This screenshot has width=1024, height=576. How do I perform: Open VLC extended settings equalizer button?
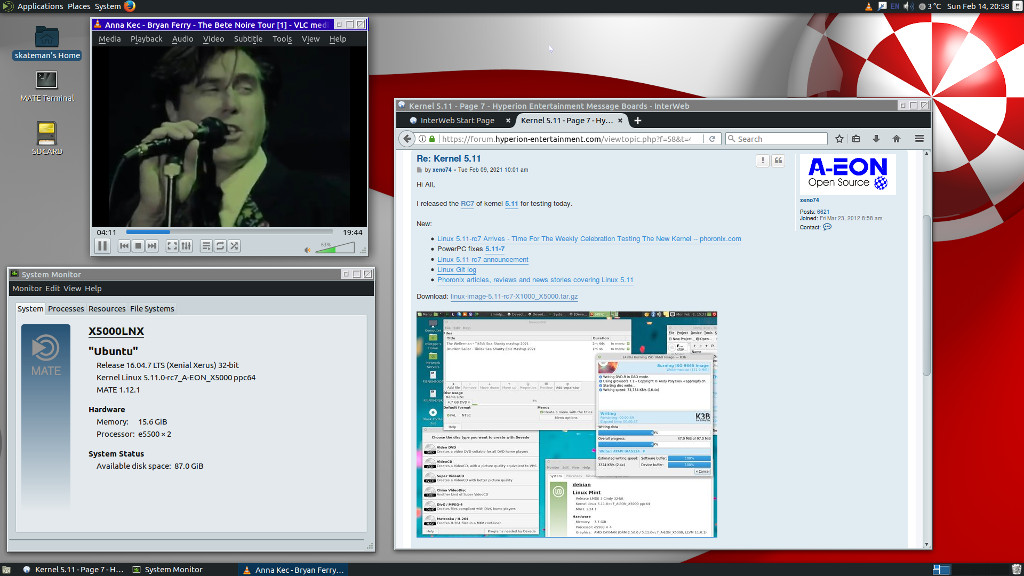(x=186, y=246)
